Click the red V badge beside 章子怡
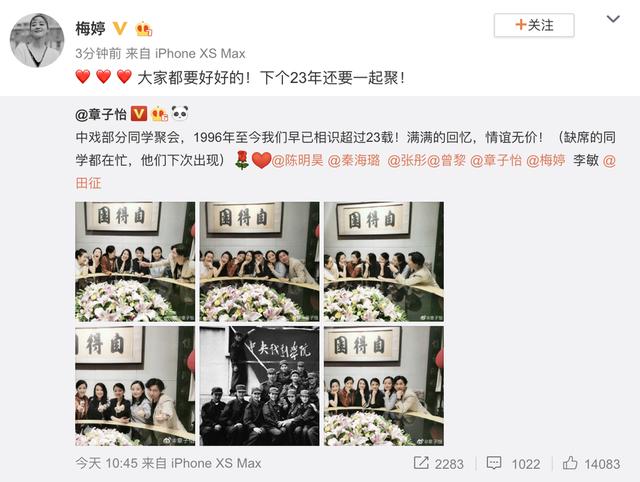The image size is (640, 482). coord(139,114)
